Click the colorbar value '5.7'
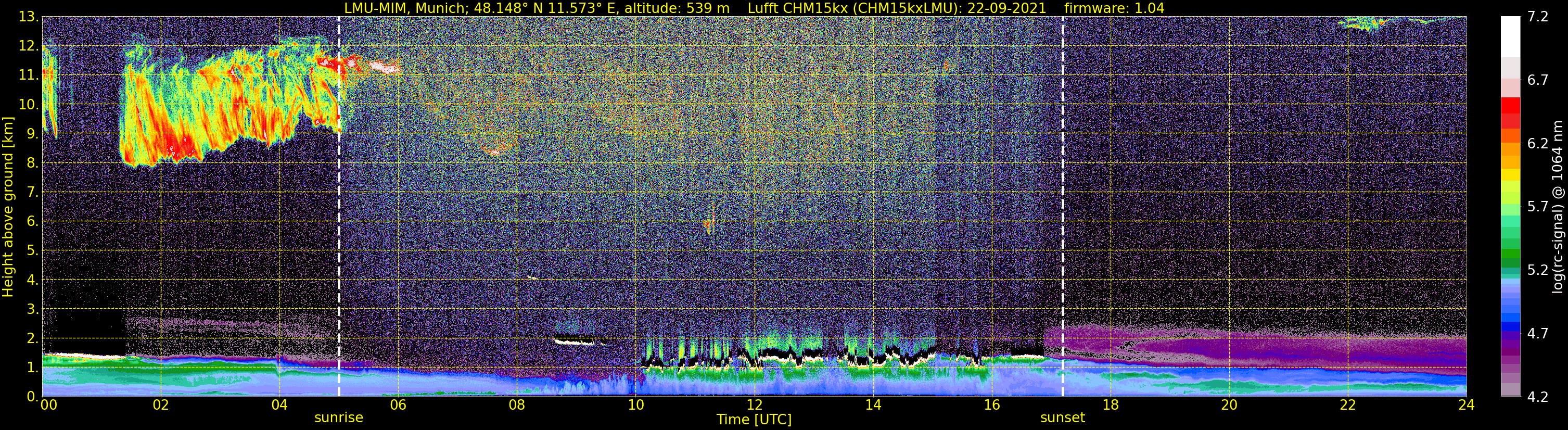Viewport: 1568px width, 430px height. point(1538,207)
